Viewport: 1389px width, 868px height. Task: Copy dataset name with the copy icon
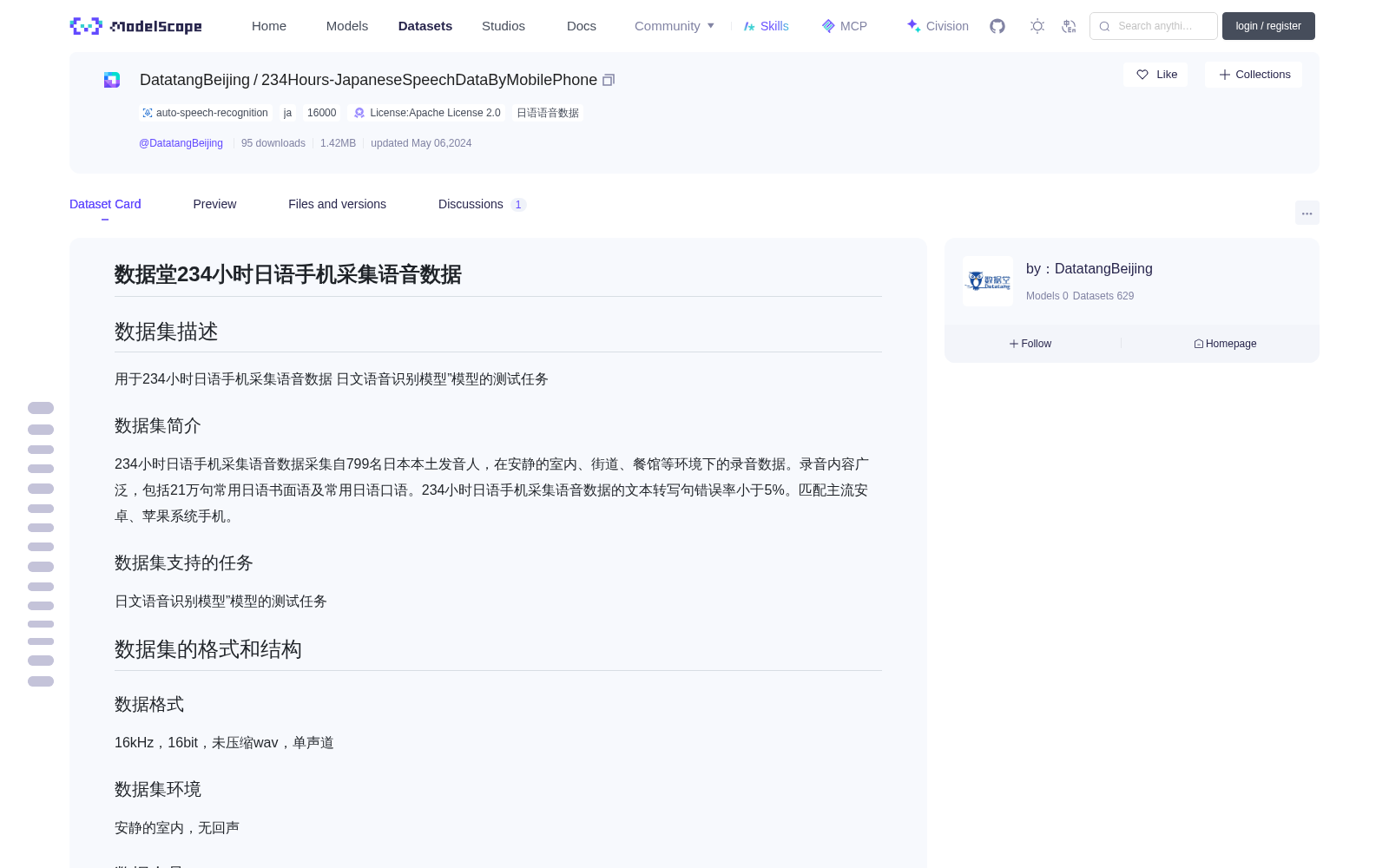pos(609,80)
